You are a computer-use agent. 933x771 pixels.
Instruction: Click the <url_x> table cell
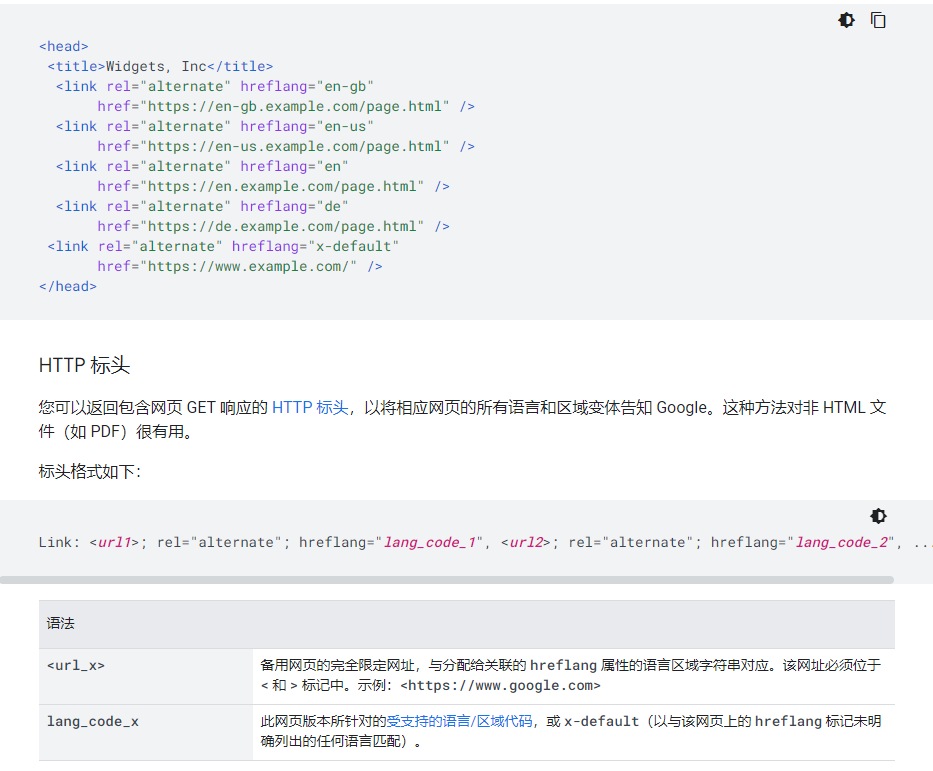click(146, 676)
